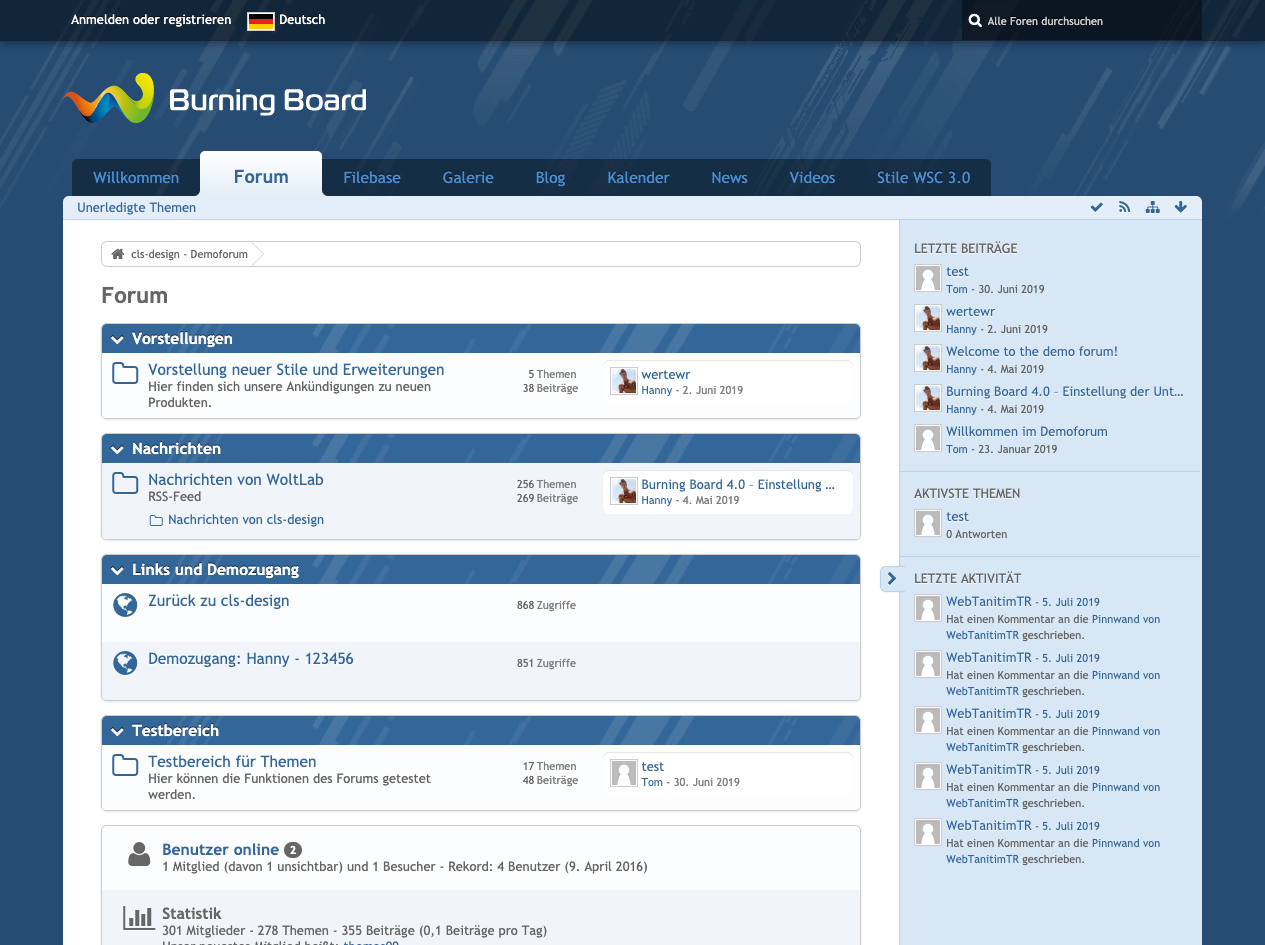This screenshot has width=1265, height=945.
Task: Collapse the Testbereich category
Action: pos(118,731)
